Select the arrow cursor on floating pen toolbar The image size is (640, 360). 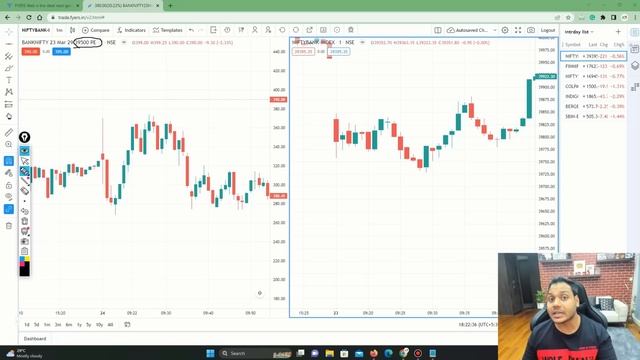pyautogui.click(x=24, y=161)
